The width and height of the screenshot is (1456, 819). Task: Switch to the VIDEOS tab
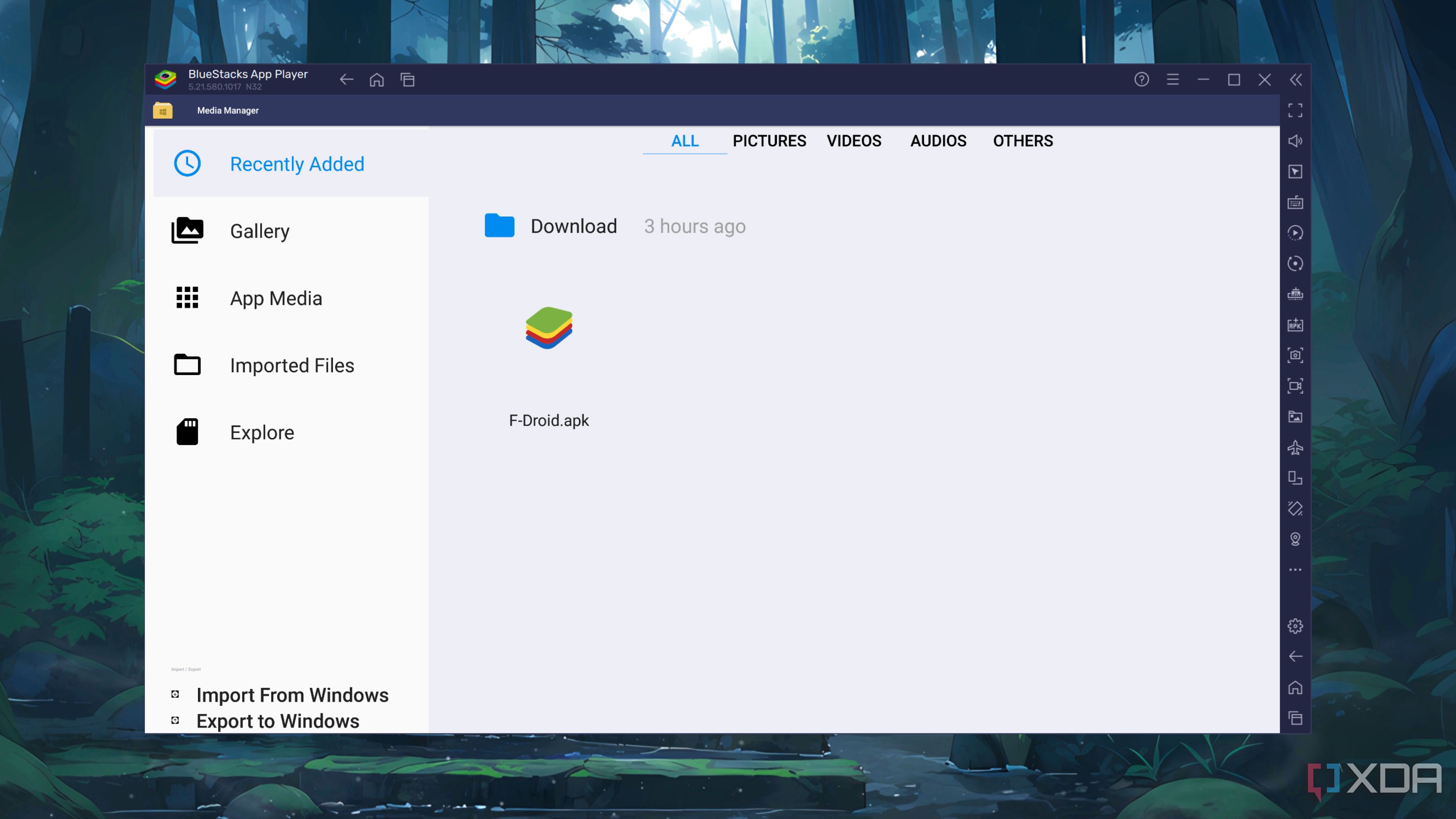(854, 141)
